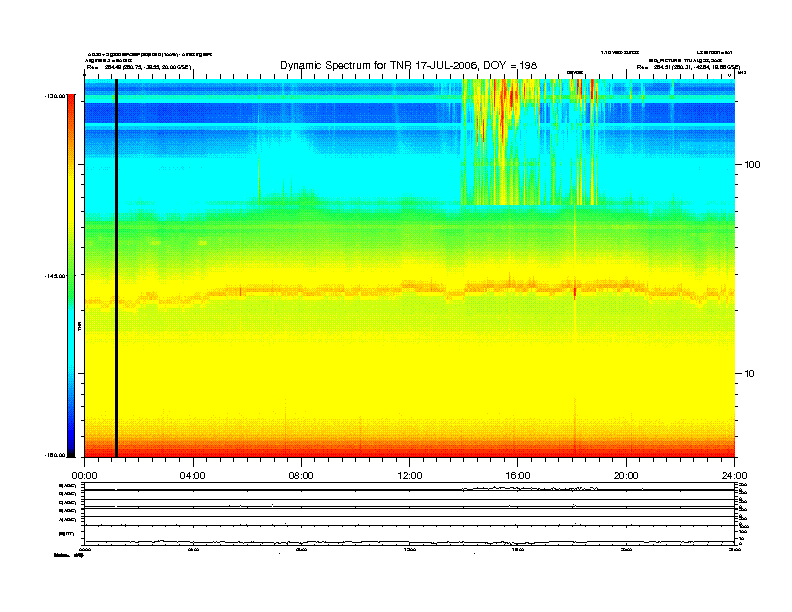The width and height of the screenshot is (792, 612).
Task: Click the "-160.00" label at color scale bottom
Action: click(x=54, y=455)
